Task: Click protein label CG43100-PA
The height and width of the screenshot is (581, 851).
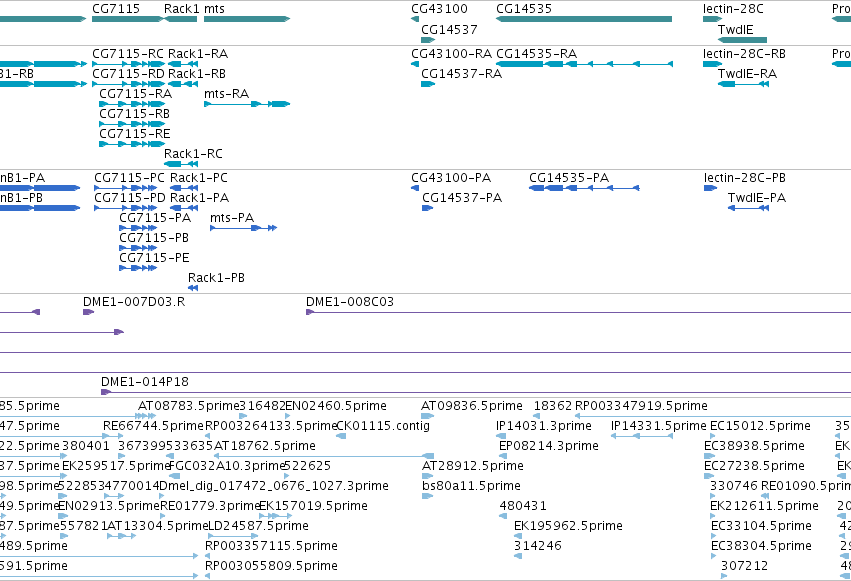Action: click(451, 178)
